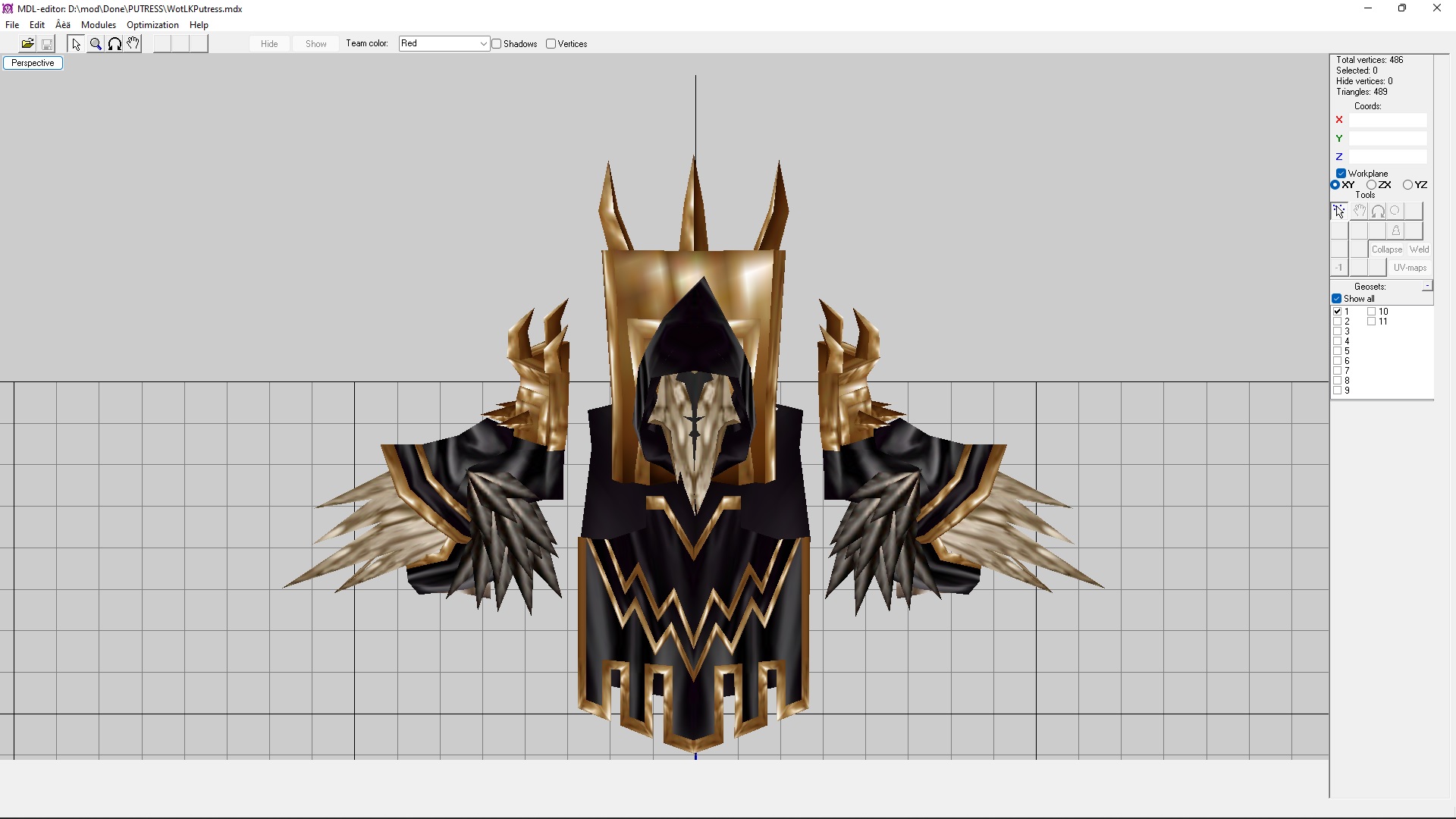The height and width of the screenshot is (819, 1456).
Task: Click the Show button
Action: coord(316,44)
